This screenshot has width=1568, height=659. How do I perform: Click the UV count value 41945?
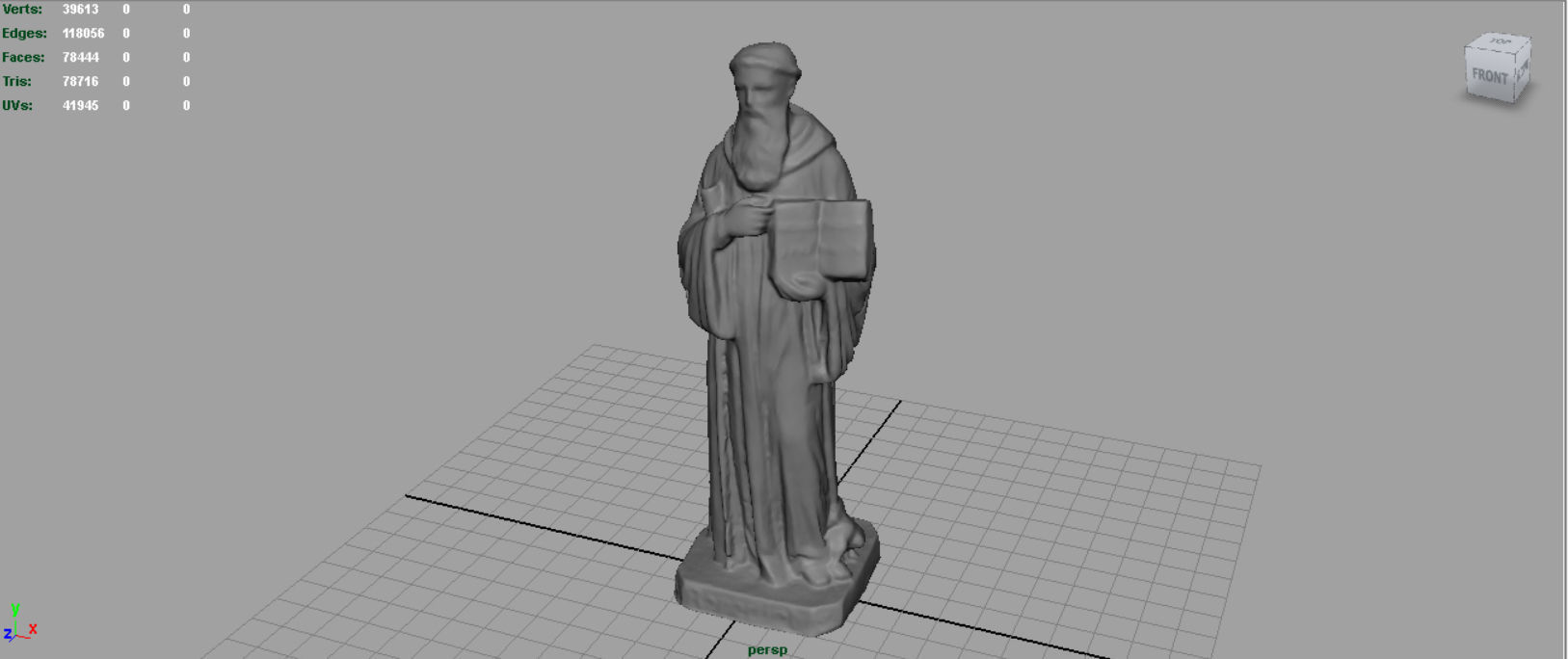[x=81, y=105]
